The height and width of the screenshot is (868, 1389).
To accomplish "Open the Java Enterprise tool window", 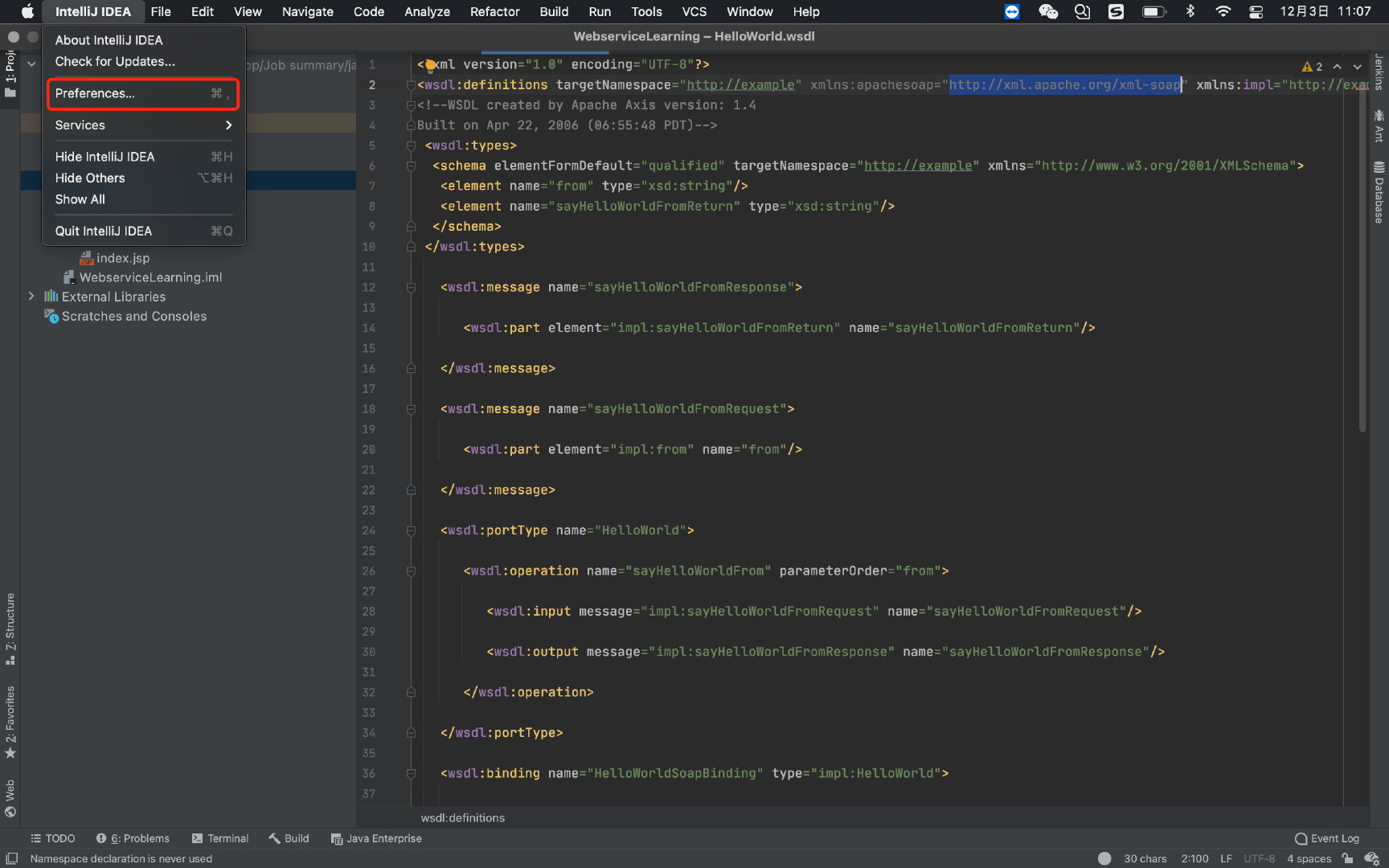I will pyautogui.click(x=376, y=838).
